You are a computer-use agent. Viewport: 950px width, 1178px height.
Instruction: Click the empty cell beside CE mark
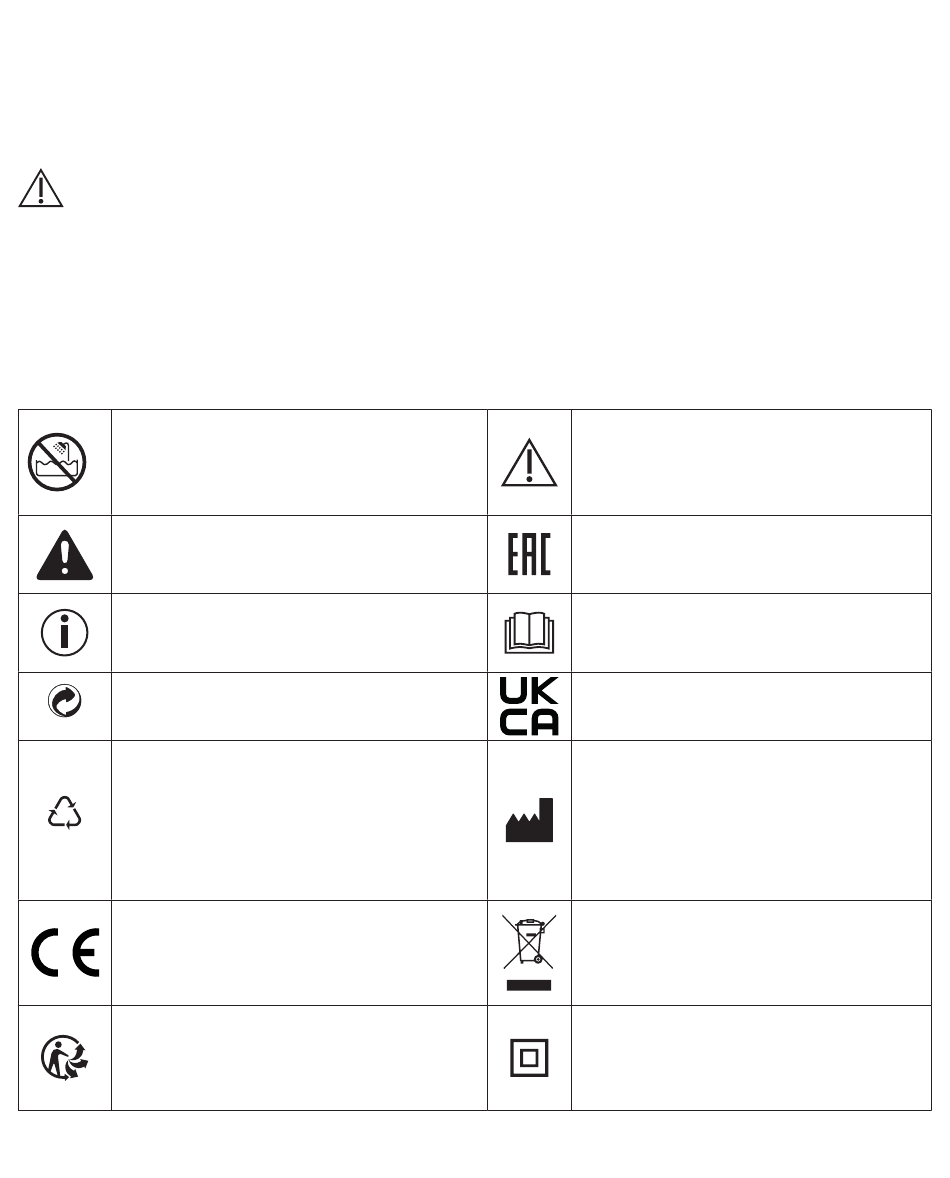pyautogui.click(x=300, y=953)
